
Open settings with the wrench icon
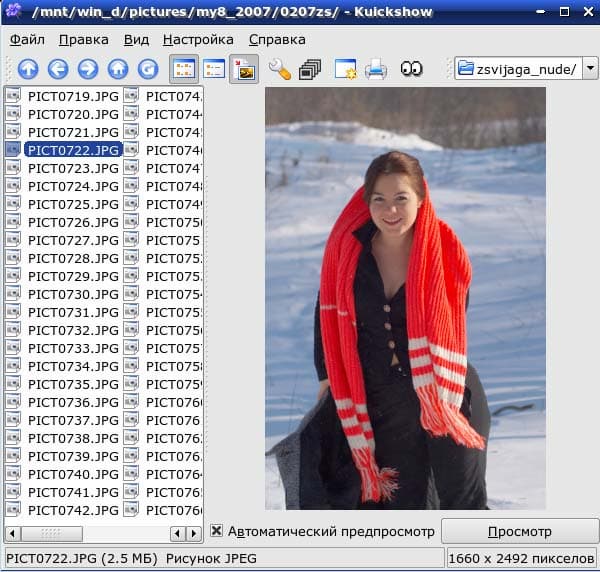point(280,69)
